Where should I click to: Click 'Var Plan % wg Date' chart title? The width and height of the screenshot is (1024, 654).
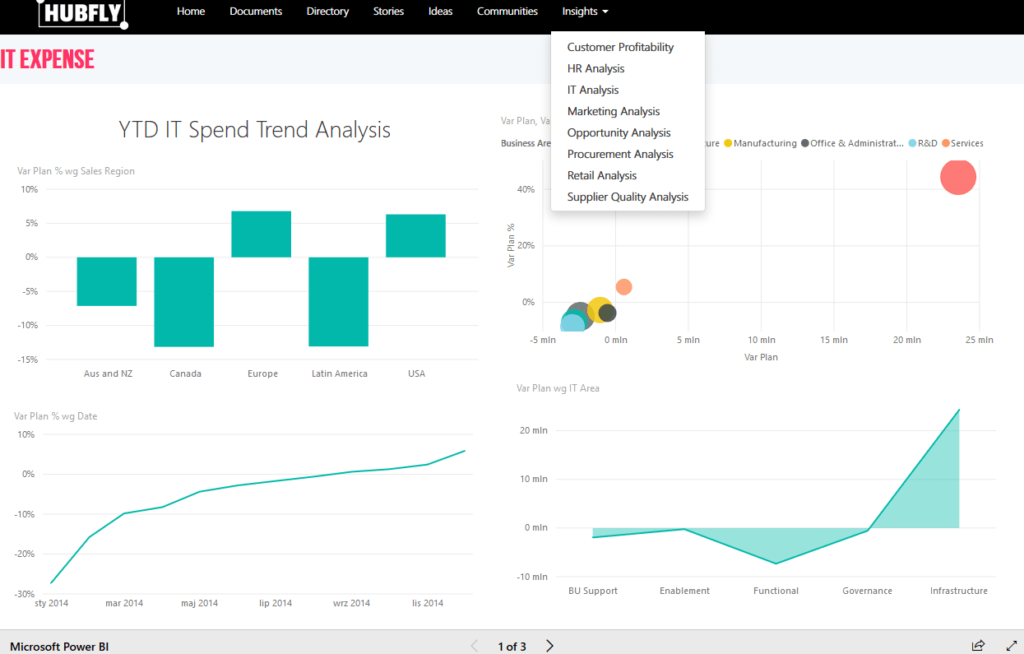click(x=56, y=416)
